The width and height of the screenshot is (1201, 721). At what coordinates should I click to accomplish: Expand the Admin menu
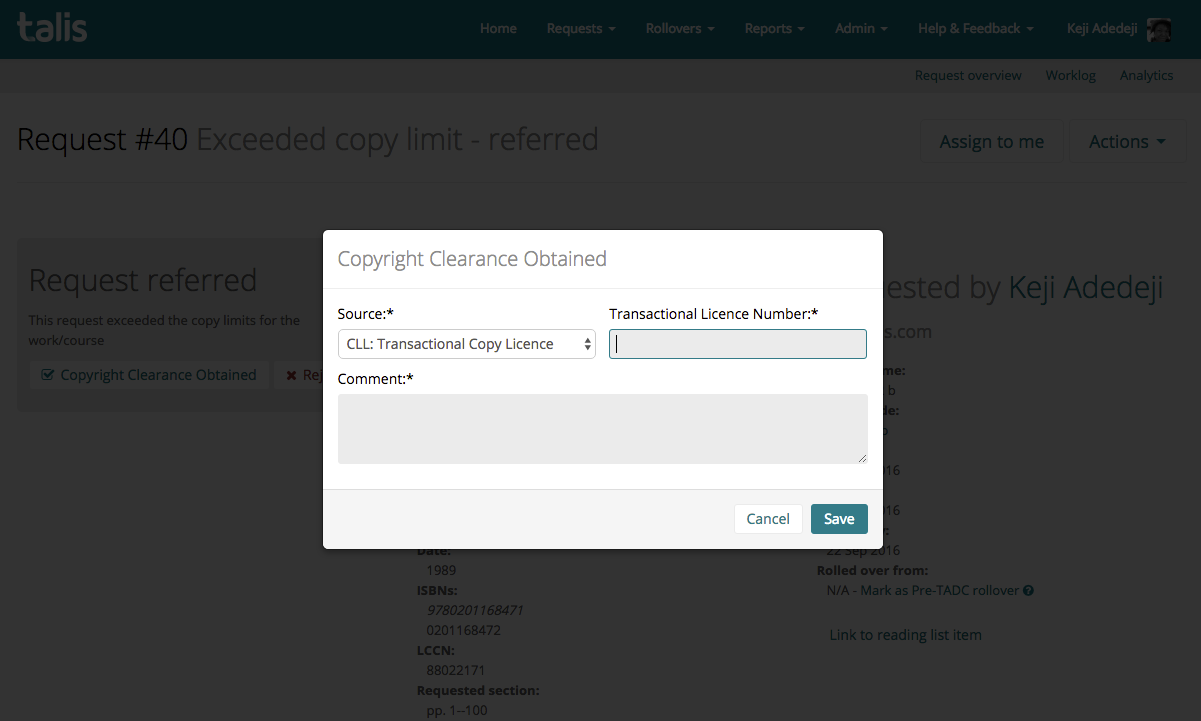pos(861,29)
